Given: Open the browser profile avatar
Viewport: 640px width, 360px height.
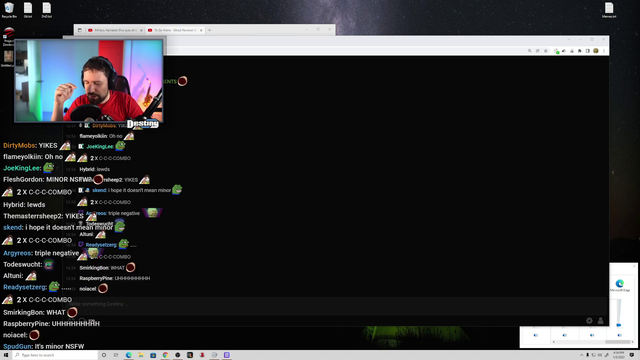Looking at the screenshot, I should point(596,51).
